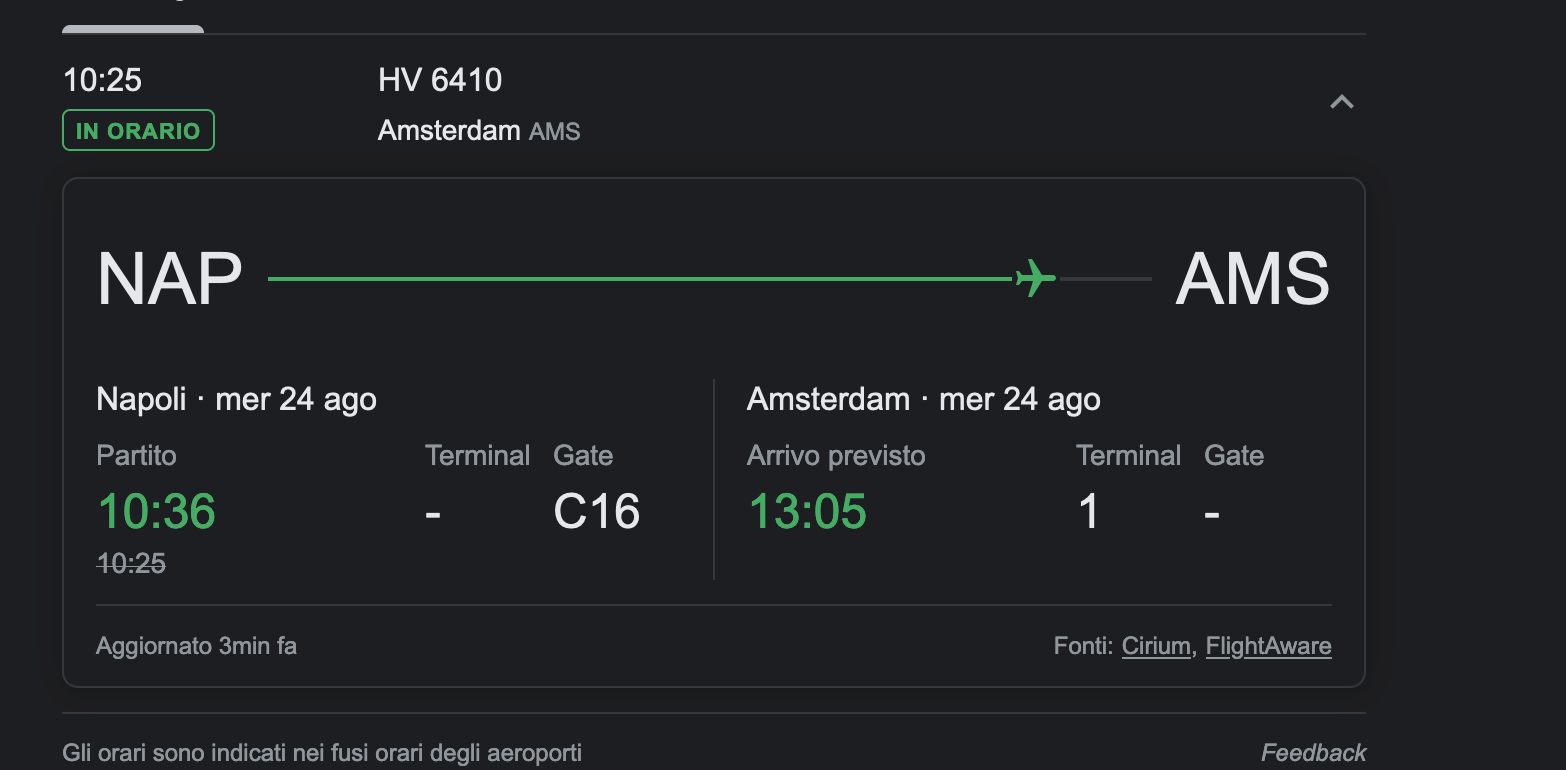Click the gray remaining route segment
This screenshot has height=770, width=1566.
tap(1105, 278)
